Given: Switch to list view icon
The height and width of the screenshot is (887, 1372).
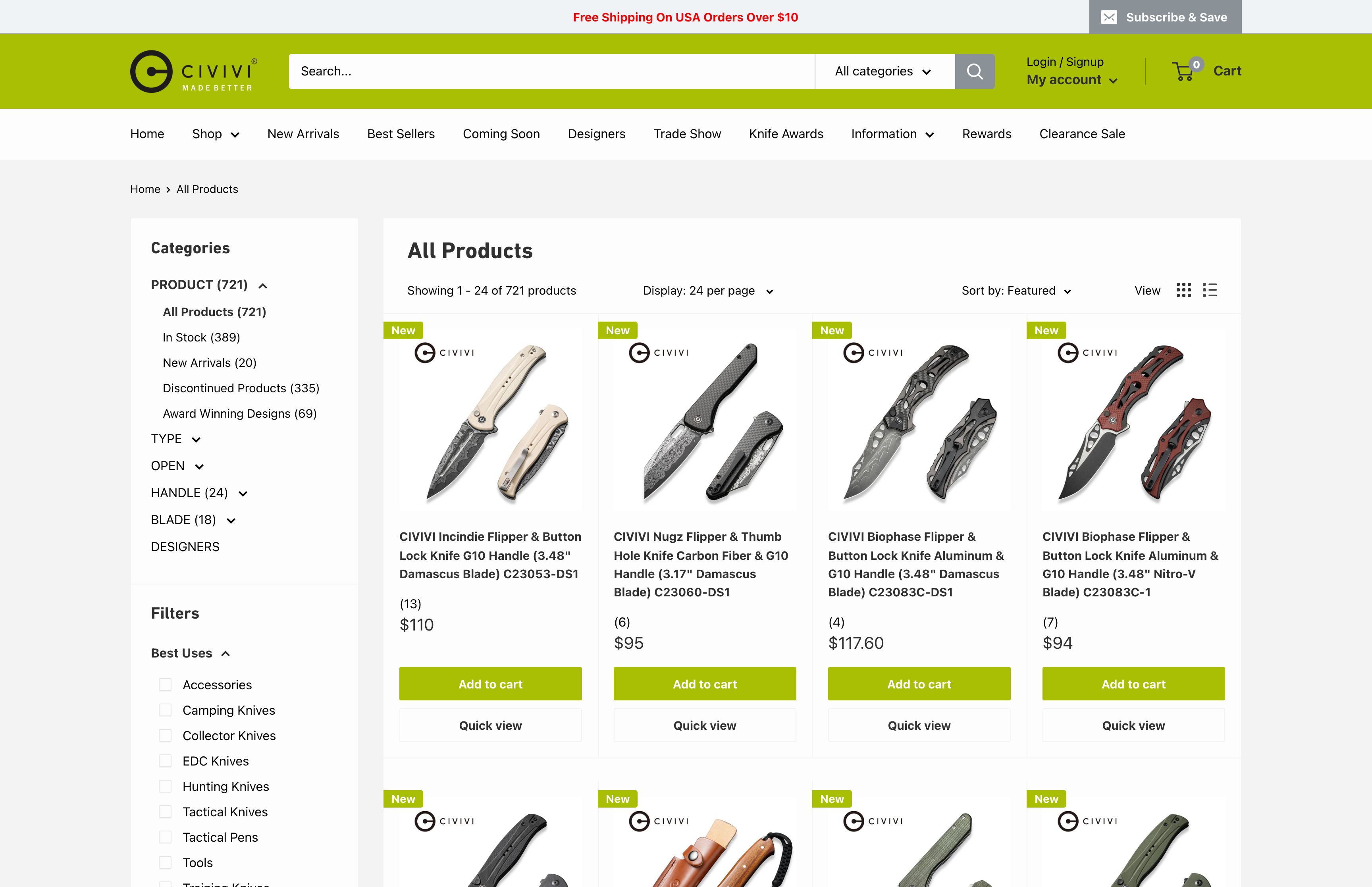Looking at the screenshot, I should tap(1210, 290).
